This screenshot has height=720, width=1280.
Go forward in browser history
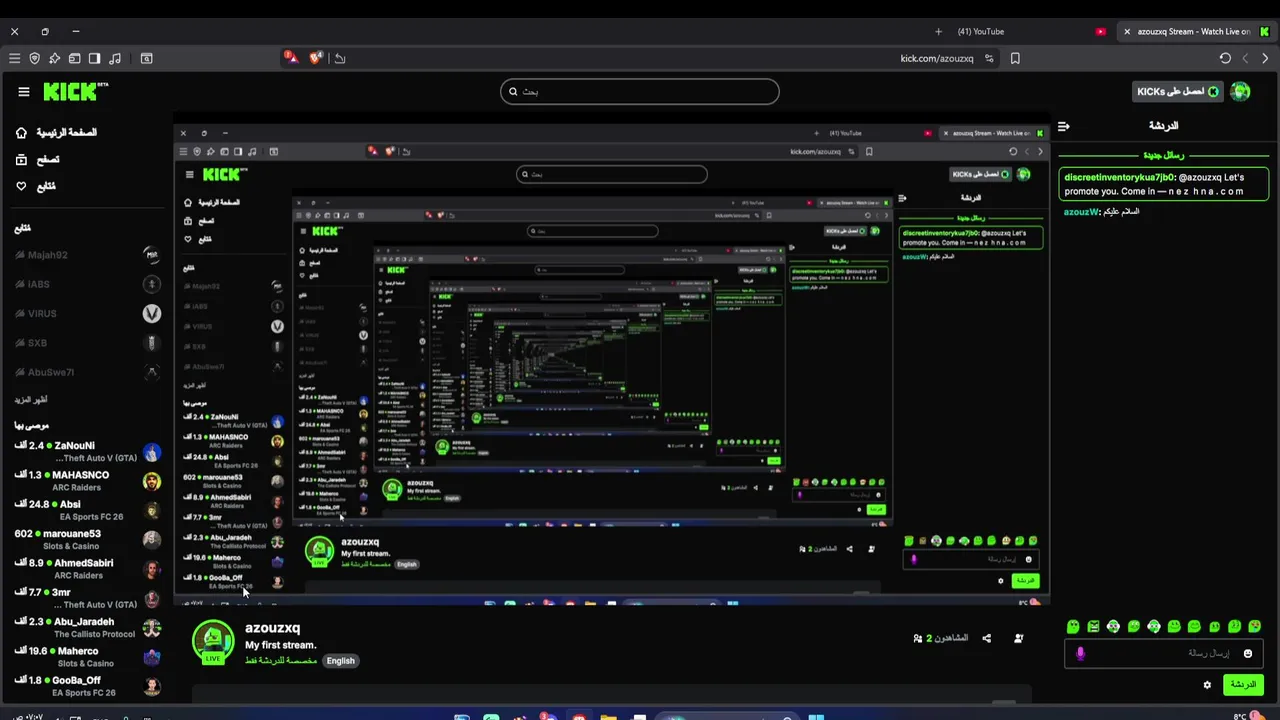(1245, 59)
